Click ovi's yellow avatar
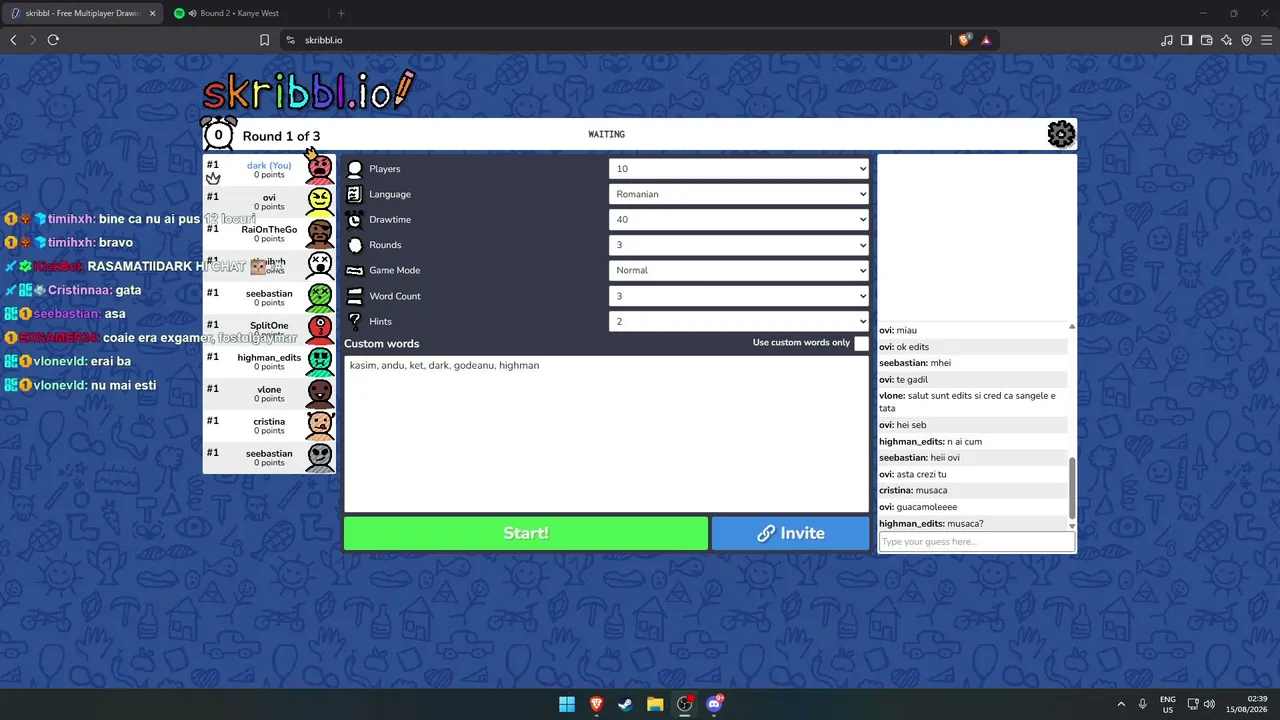The image size is (1280, 720). click(320, 202)
